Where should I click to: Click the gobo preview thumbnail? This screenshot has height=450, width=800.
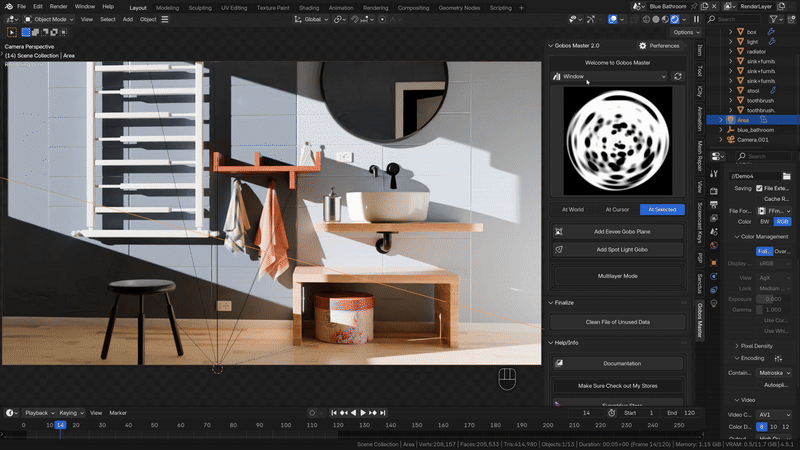click(x=617, y=141)
